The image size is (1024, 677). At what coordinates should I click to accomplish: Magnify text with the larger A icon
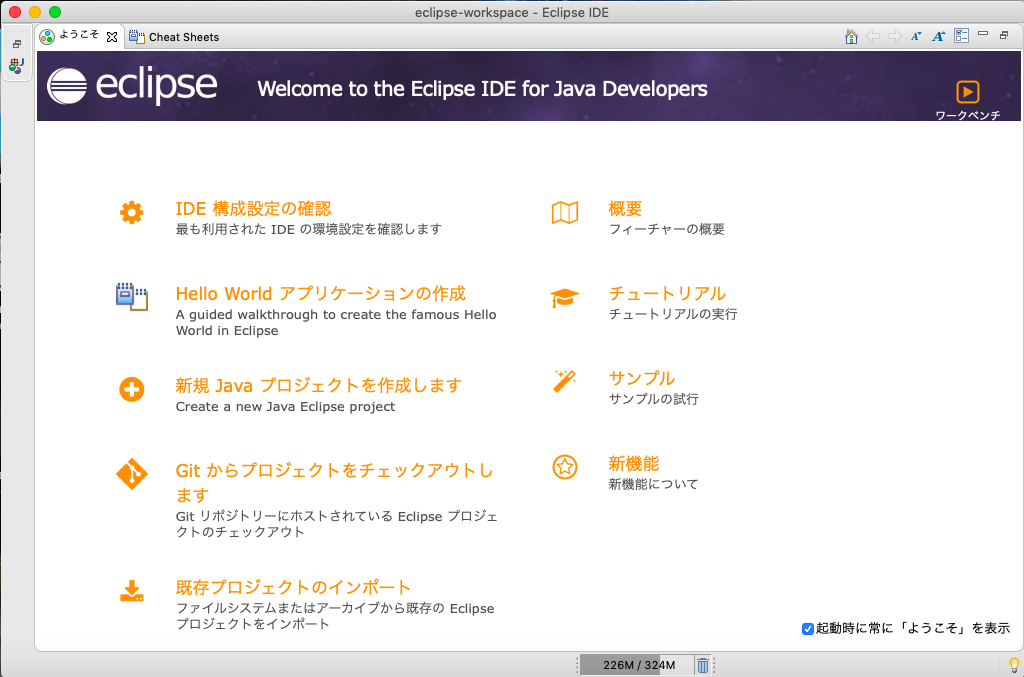point(938,36)
